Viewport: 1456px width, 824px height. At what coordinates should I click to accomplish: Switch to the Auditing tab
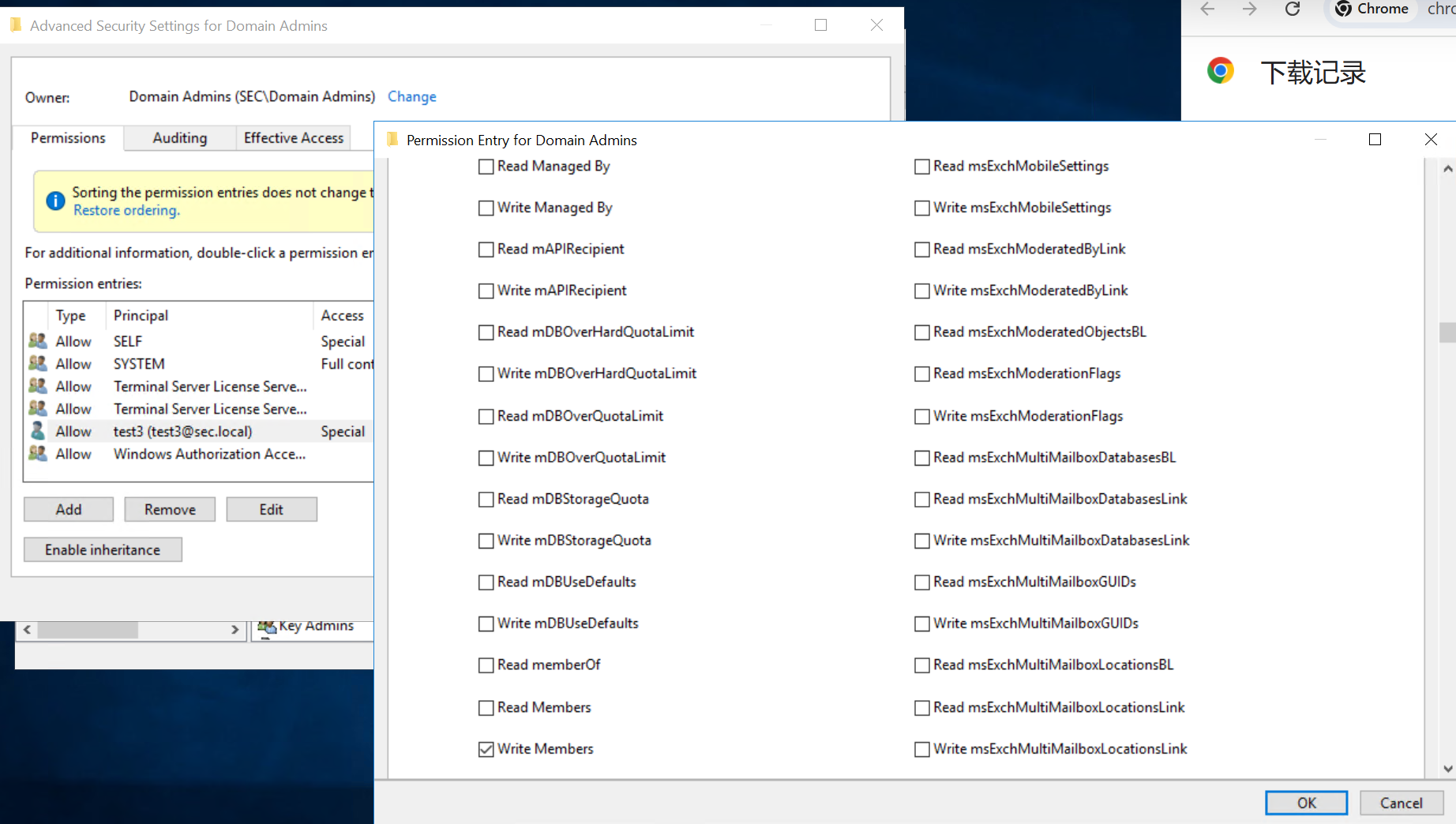pyautogui.click(x=179, y=138)
